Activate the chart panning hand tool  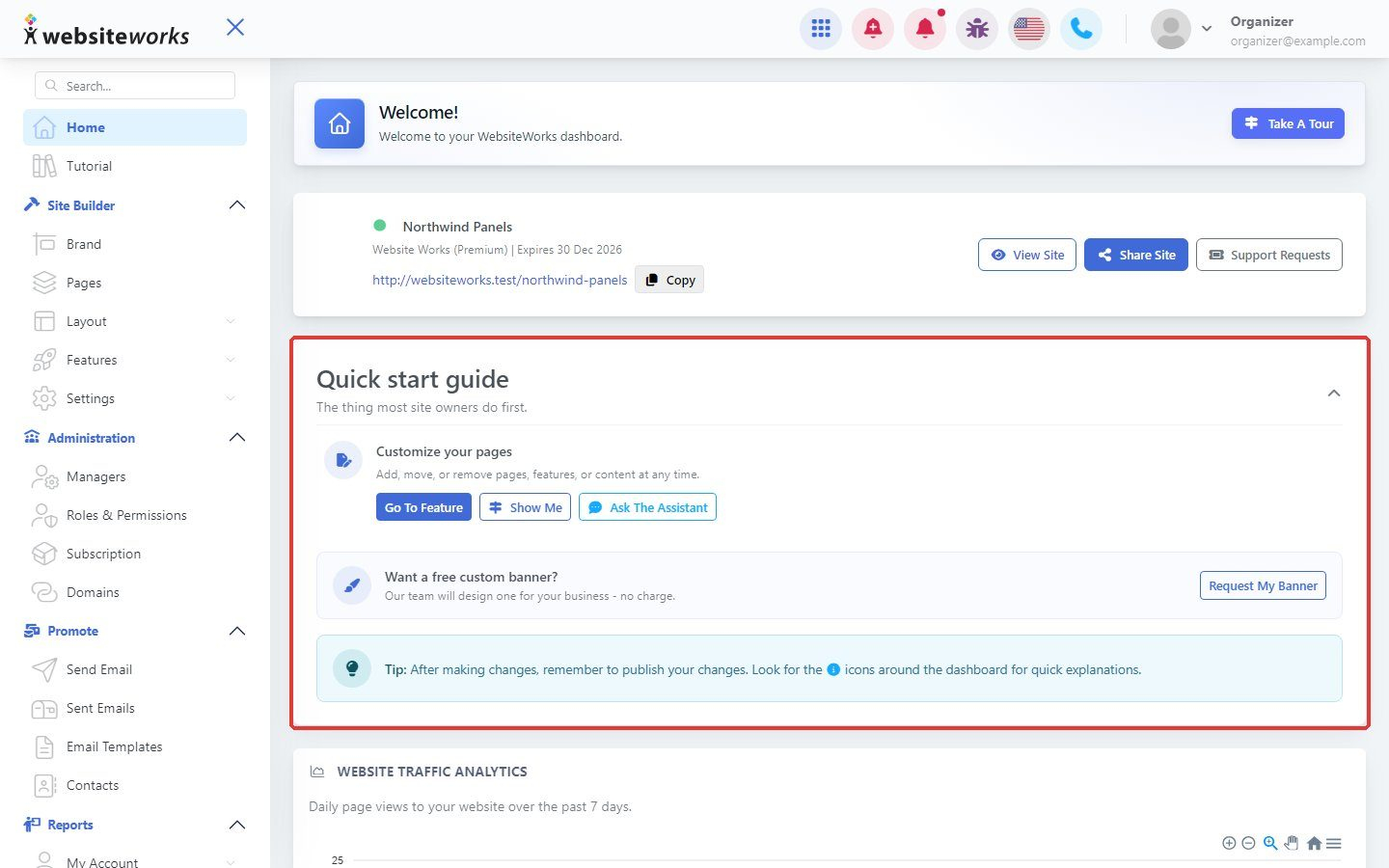click(1292, 843)
